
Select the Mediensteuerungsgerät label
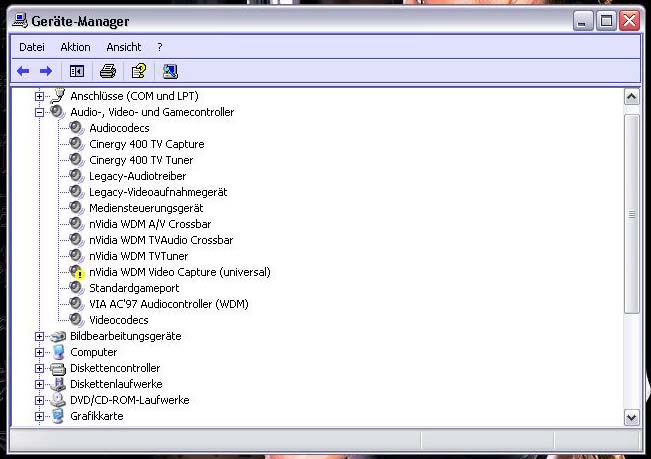[x=146, y=208]
